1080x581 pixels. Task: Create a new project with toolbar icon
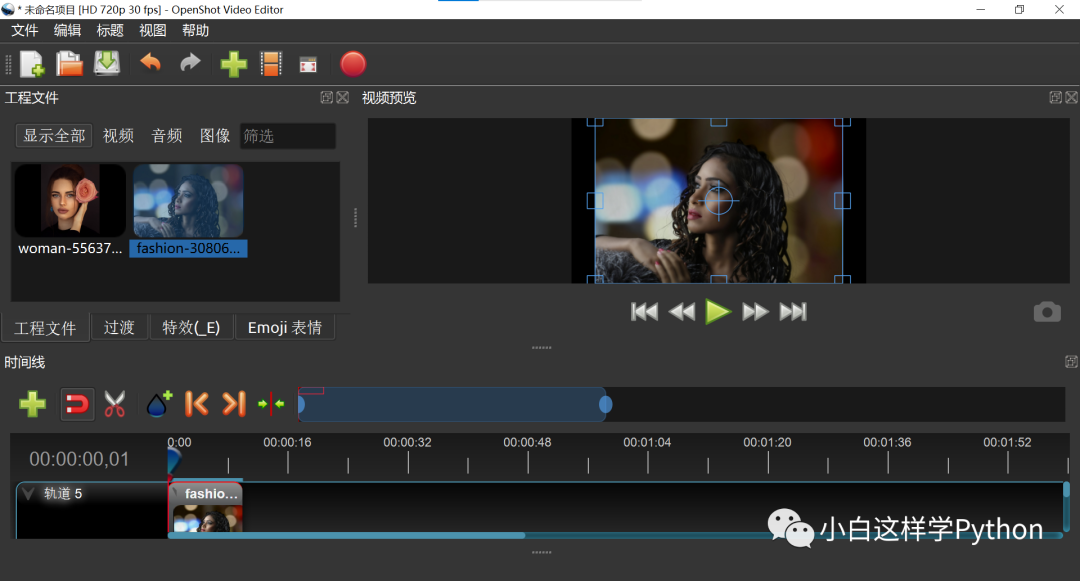32,64
